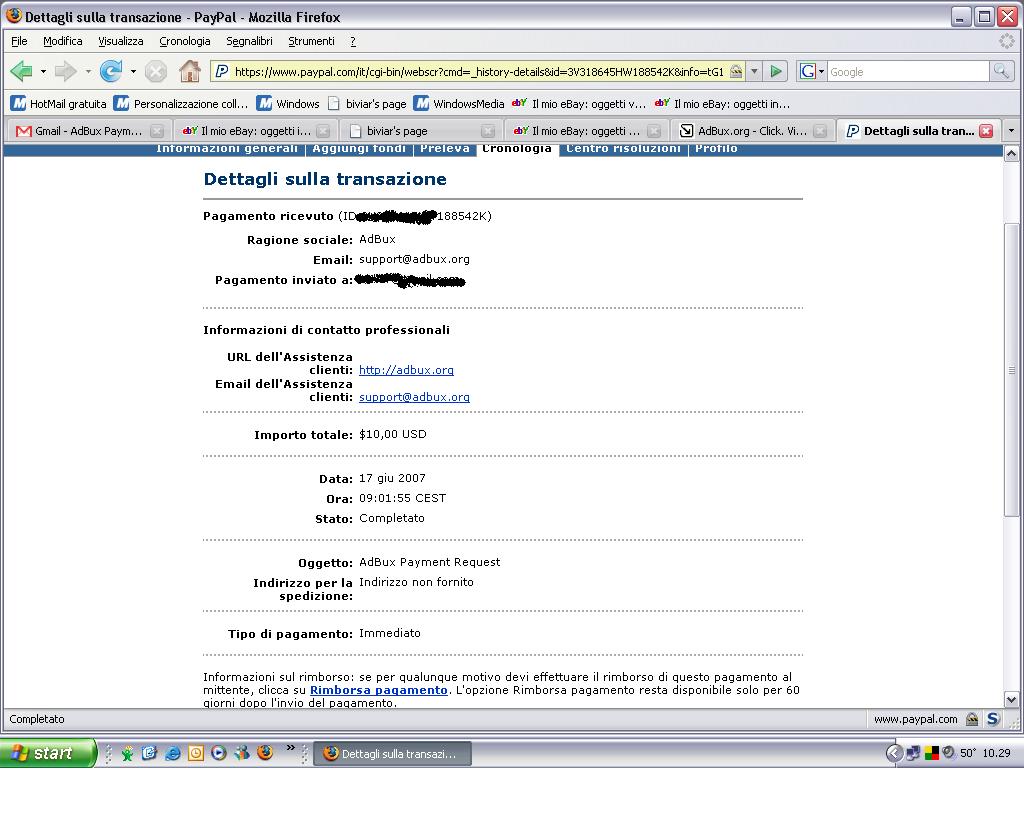Close the active Dettagli sulla tran tab
Image resolution: width=1024 pixels, height=813 pixels.
[x=986, y=131]
